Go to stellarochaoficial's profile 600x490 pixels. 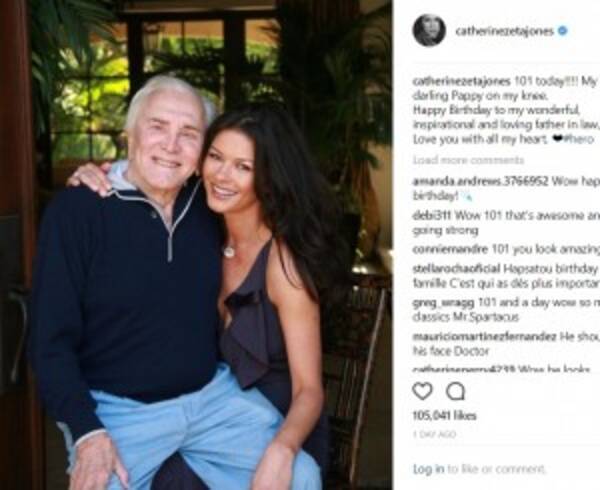(457, 269)
